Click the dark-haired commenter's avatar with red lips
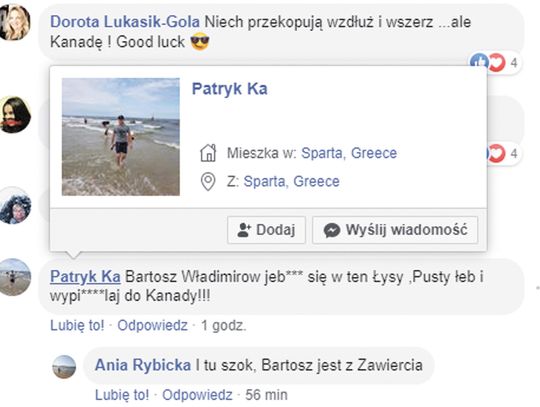The height and width of the screenshot is (407, 540). (15, 115)
